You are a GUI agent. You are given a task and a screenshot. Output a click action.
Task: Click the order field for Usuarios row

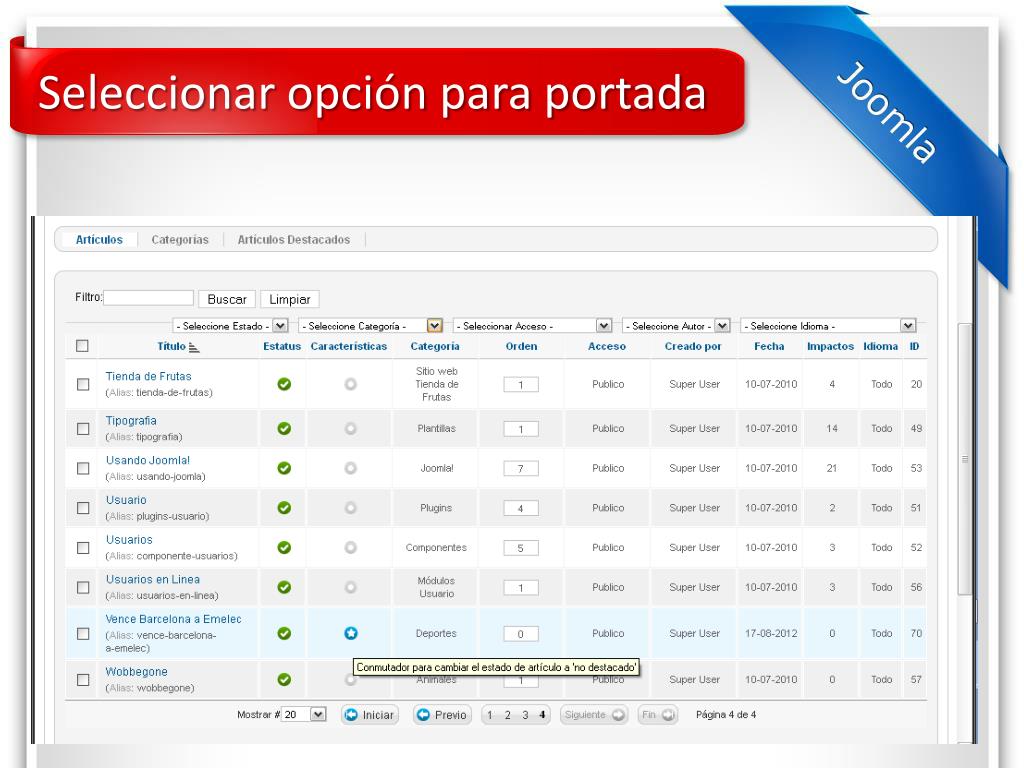520,548
